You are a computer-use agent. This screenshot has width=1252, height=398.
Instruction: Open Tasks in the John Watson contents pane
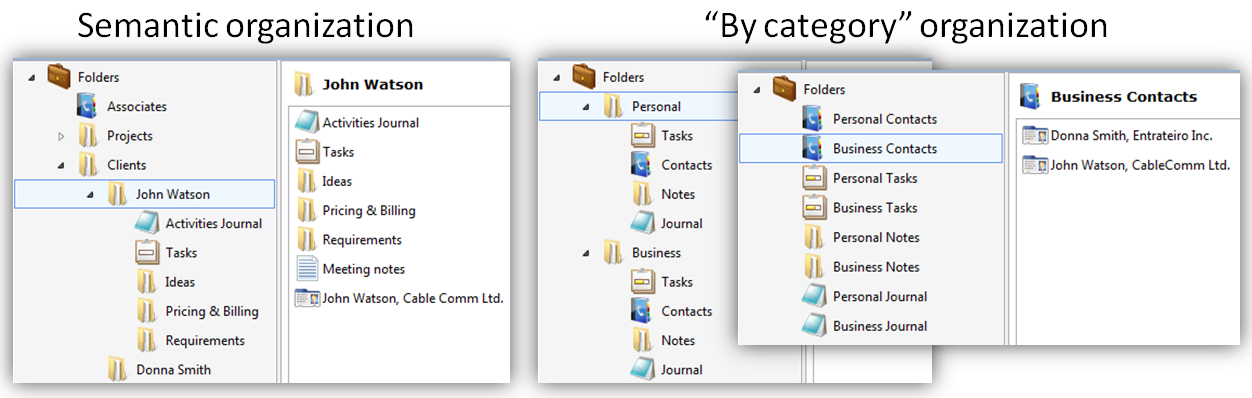(x=338, y=152)
